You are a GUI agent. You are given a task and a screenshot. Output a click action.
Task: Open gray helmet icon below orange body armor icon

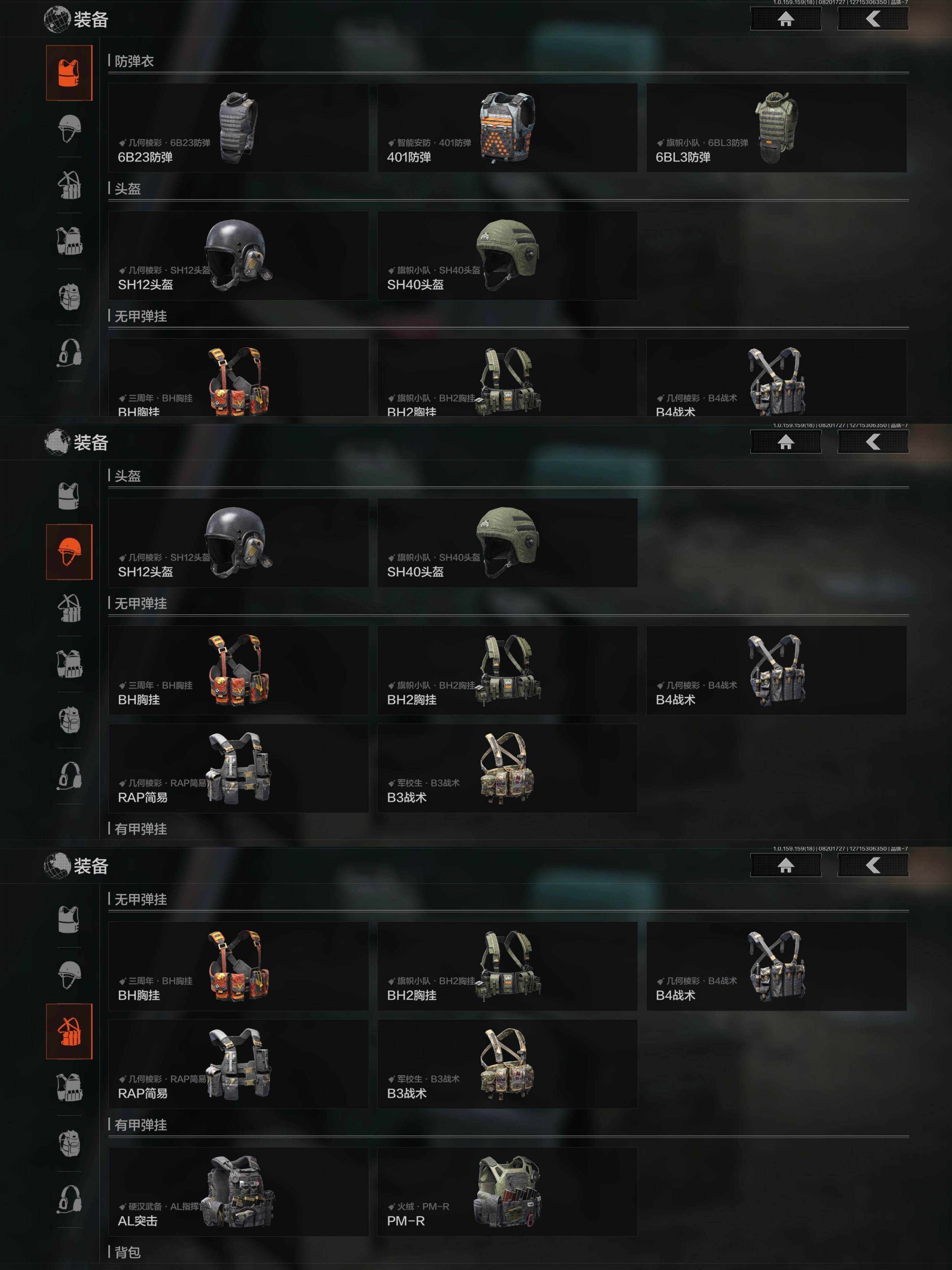pyautogui.click(x=69, y=129)
